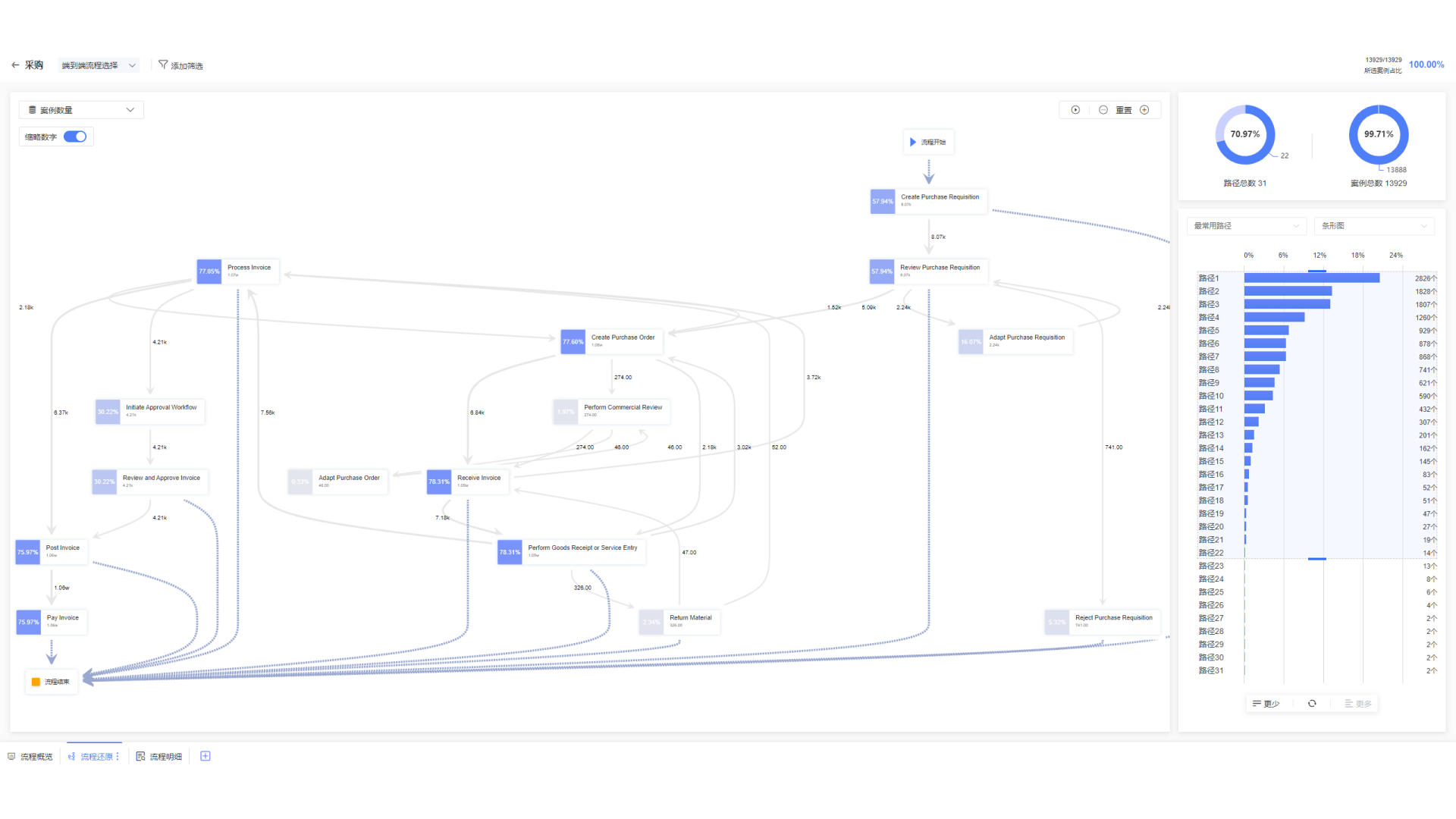The height and width of the screenshot is (819, 1456).
Task: Click the refresh icon below the path chart
Action: click(1312, 704)
